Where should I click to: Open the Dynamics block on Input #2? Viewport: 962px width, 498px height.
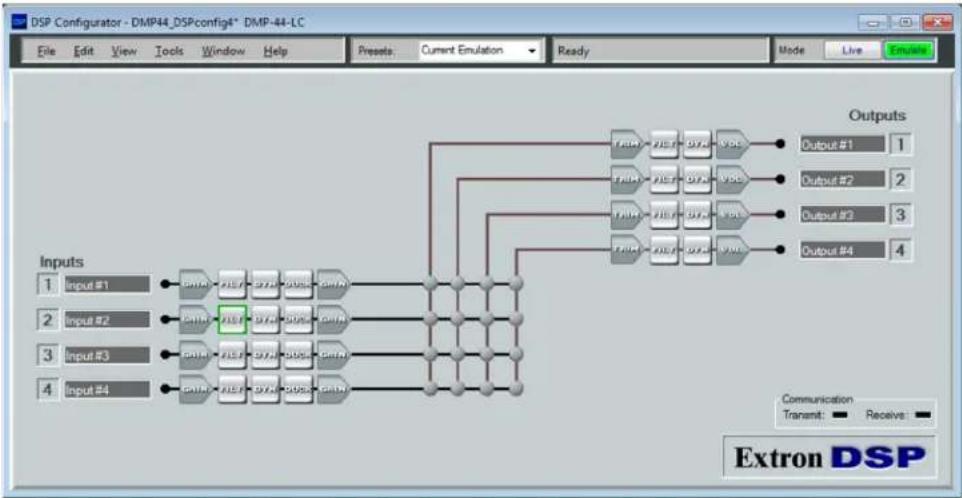pos(265,320)
